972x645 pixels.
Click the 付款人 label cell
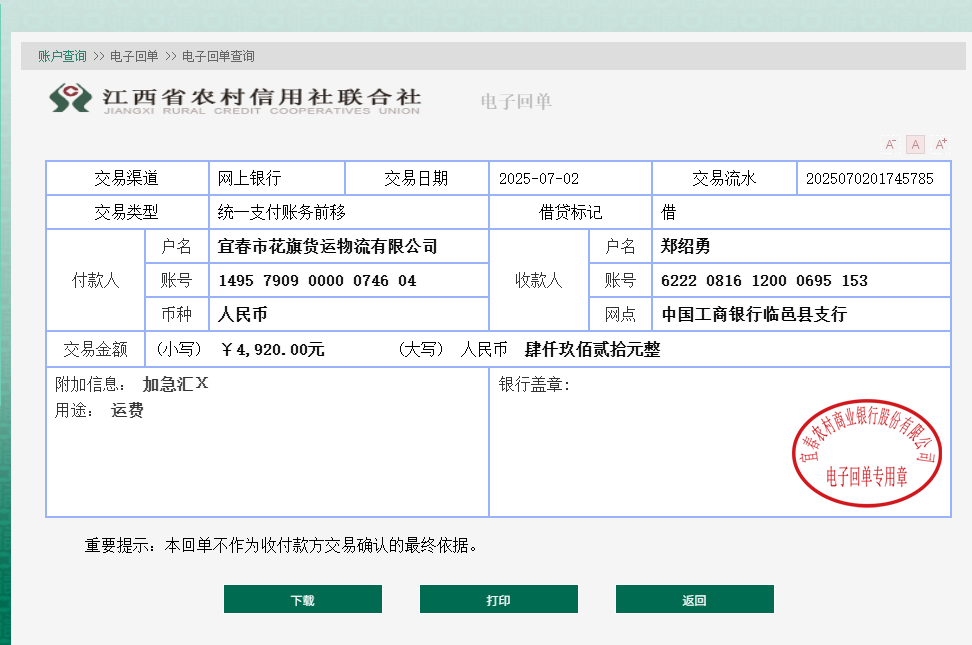coord(95,280)
